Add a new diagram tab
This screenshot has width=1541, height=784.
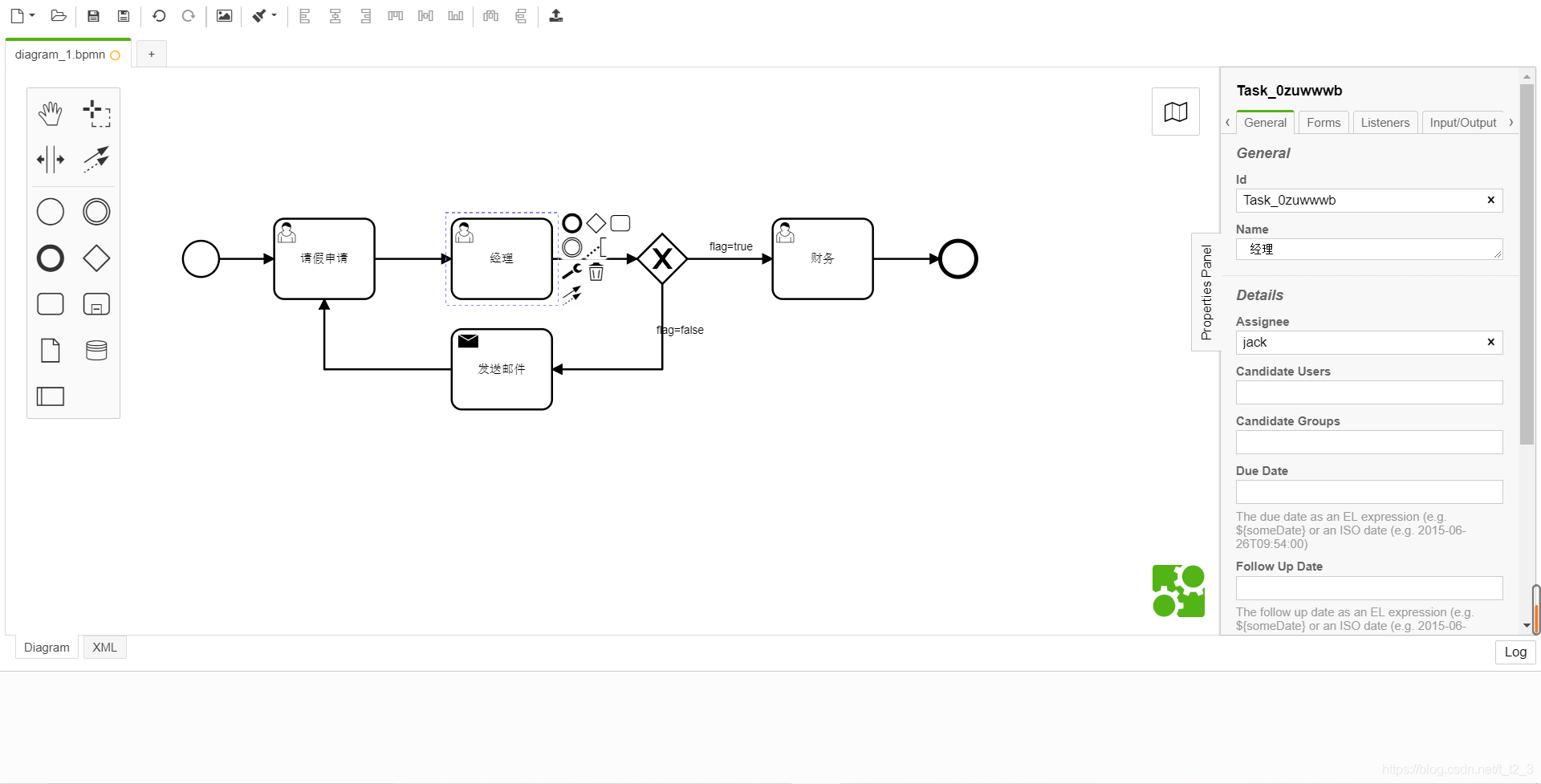point(152,55)
